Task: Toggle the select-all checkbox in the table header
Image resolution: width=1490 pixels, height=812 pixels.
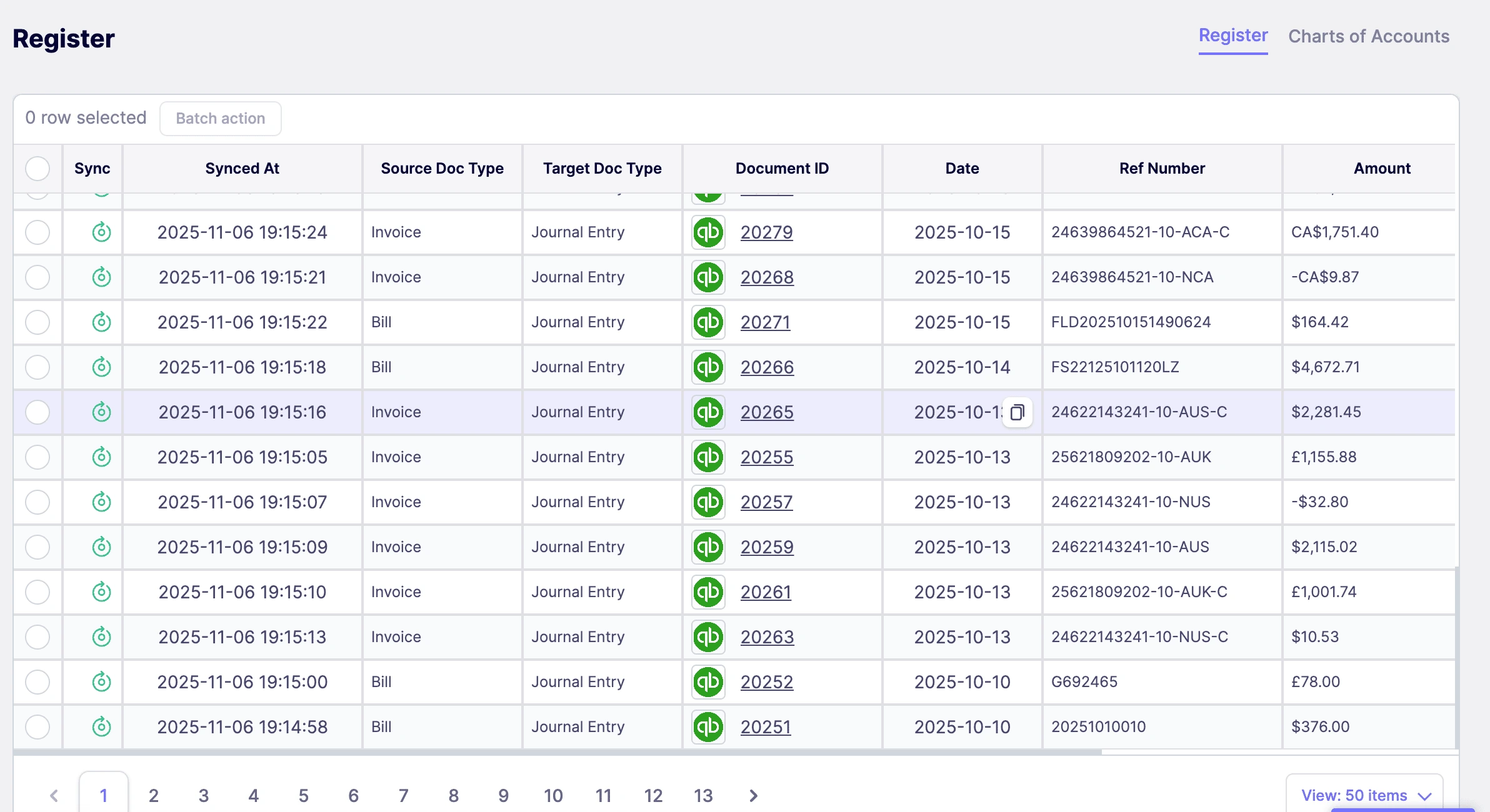Action: [37, 169]
